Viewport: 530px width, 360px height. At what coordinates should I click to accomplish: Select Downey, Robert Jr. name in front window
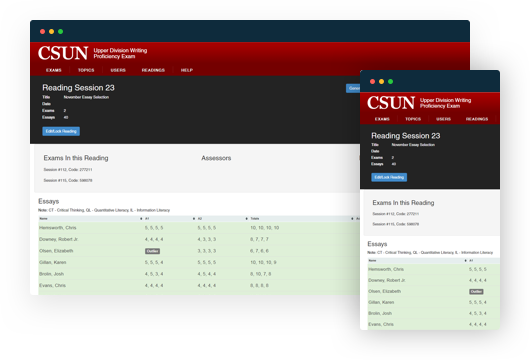[387, 280]
